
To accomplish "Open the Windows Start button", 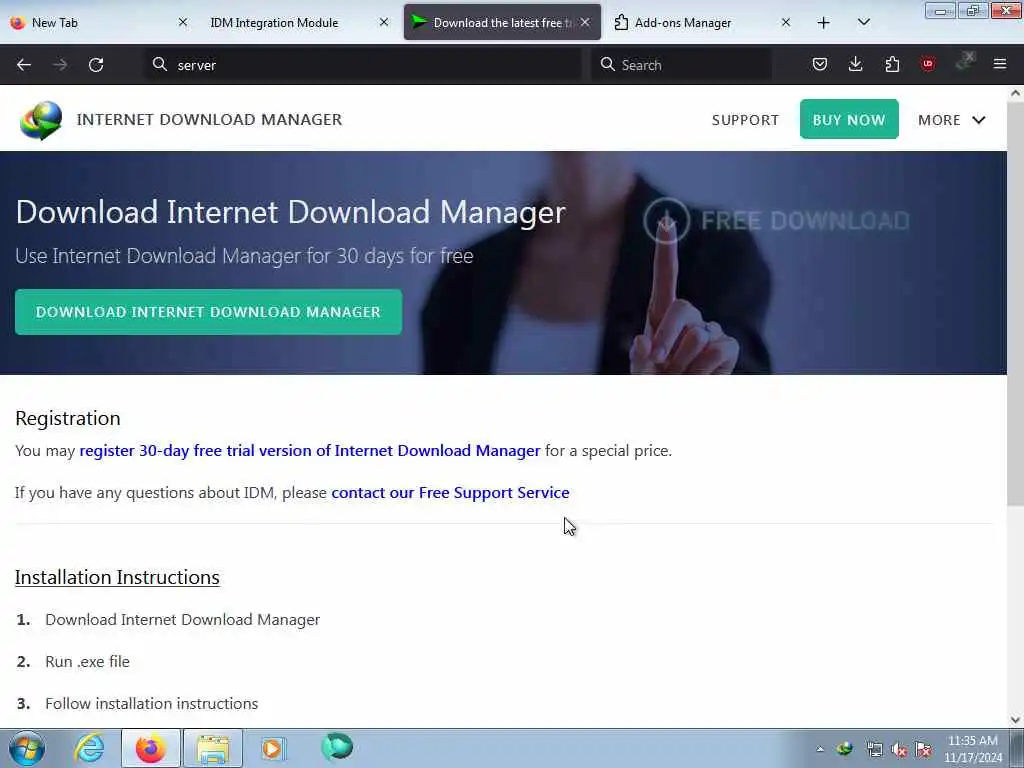I will click(27, 748).
